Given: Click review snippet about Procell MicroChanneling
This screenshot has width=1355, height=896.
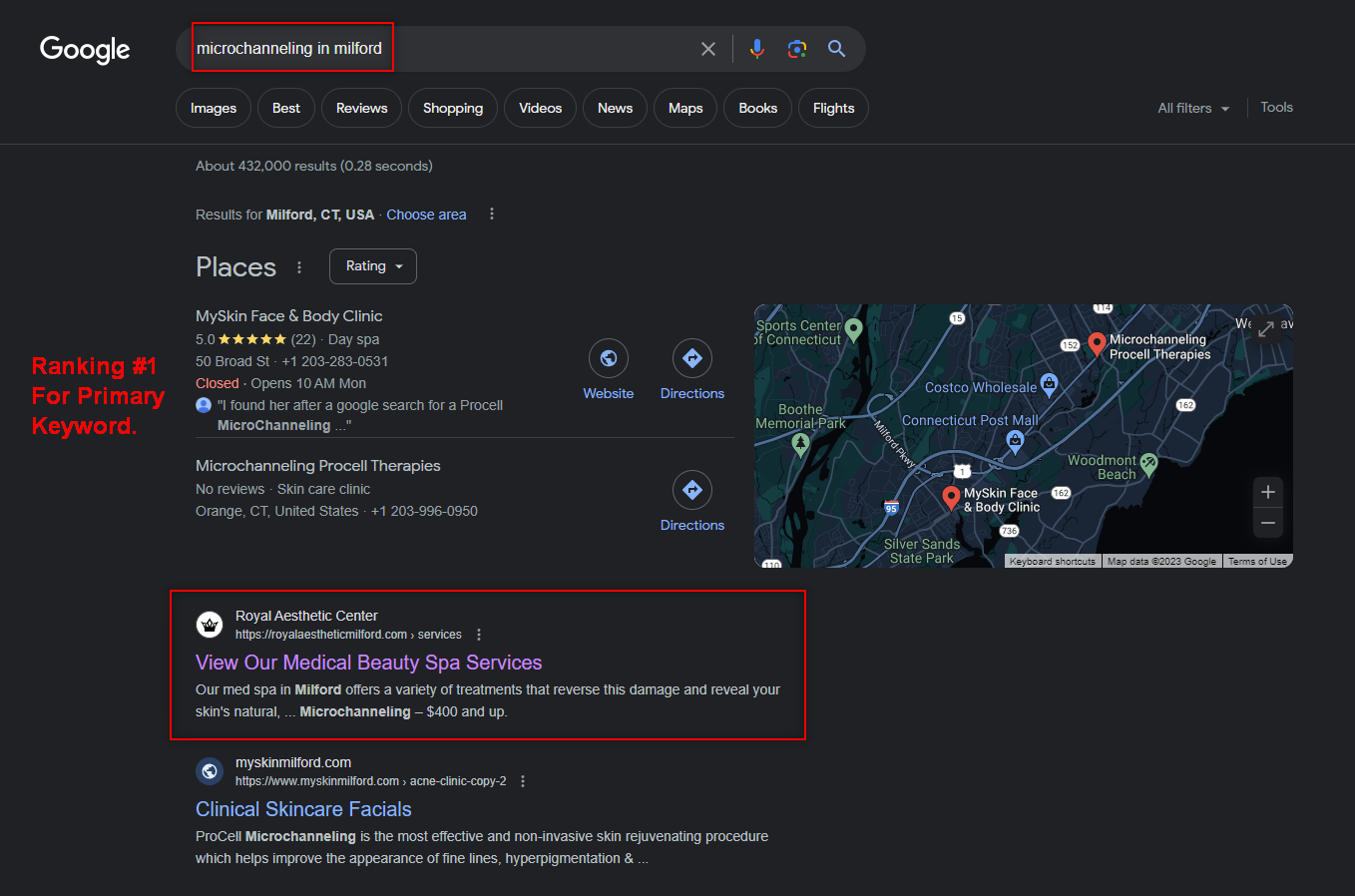Looking at the screenshot, I should coord(360,415).
